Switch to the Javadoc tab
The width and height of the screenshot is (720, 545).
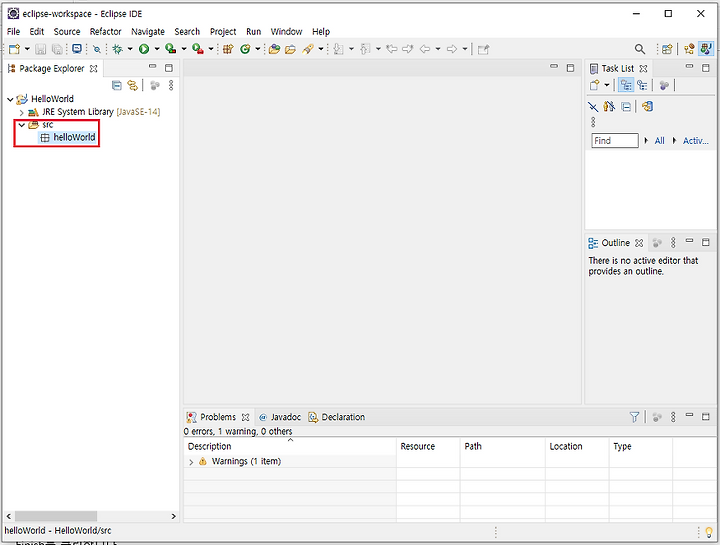pos(280,417)
